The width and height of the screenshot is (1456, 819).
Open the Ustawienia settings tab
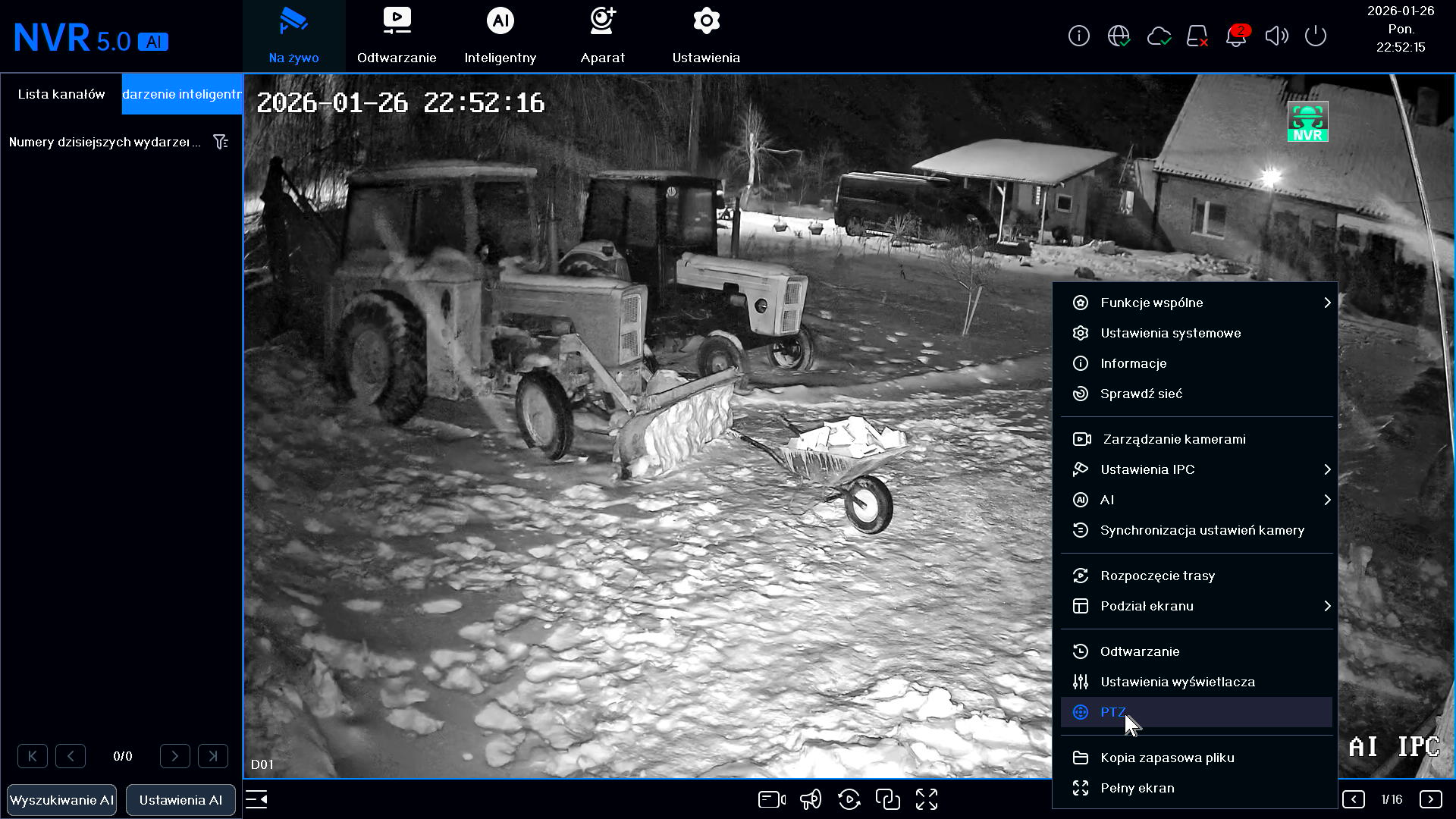pyautogui.click(x=706, y=36)
